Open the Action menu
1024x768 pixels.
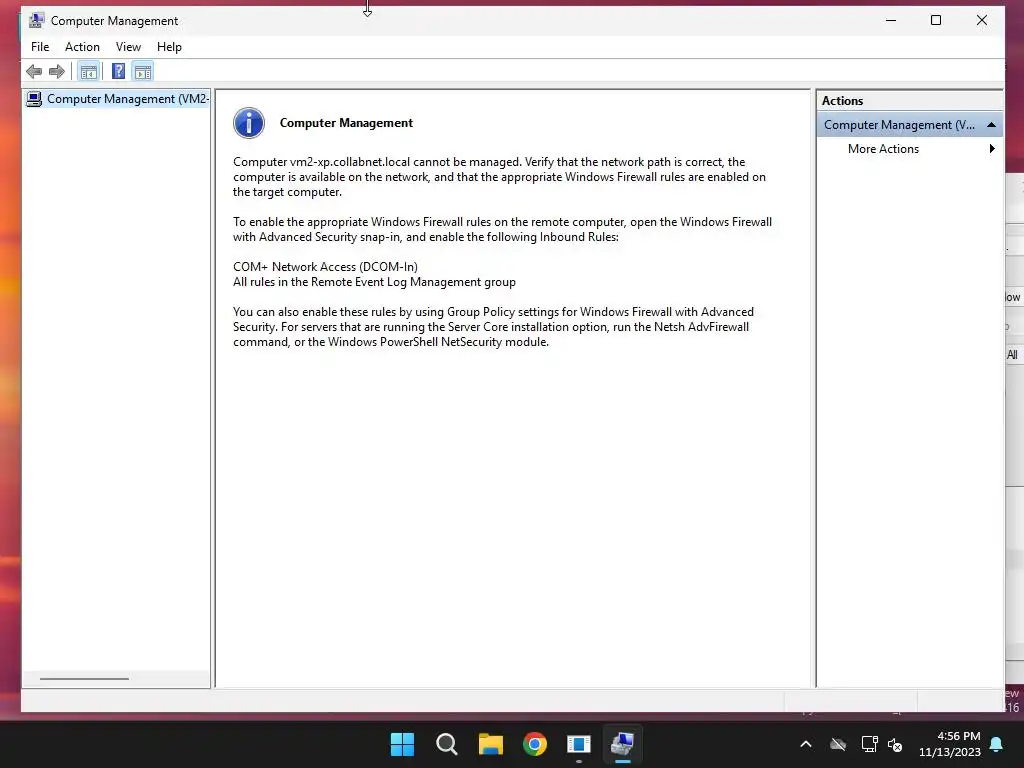(x=82, y=47)
